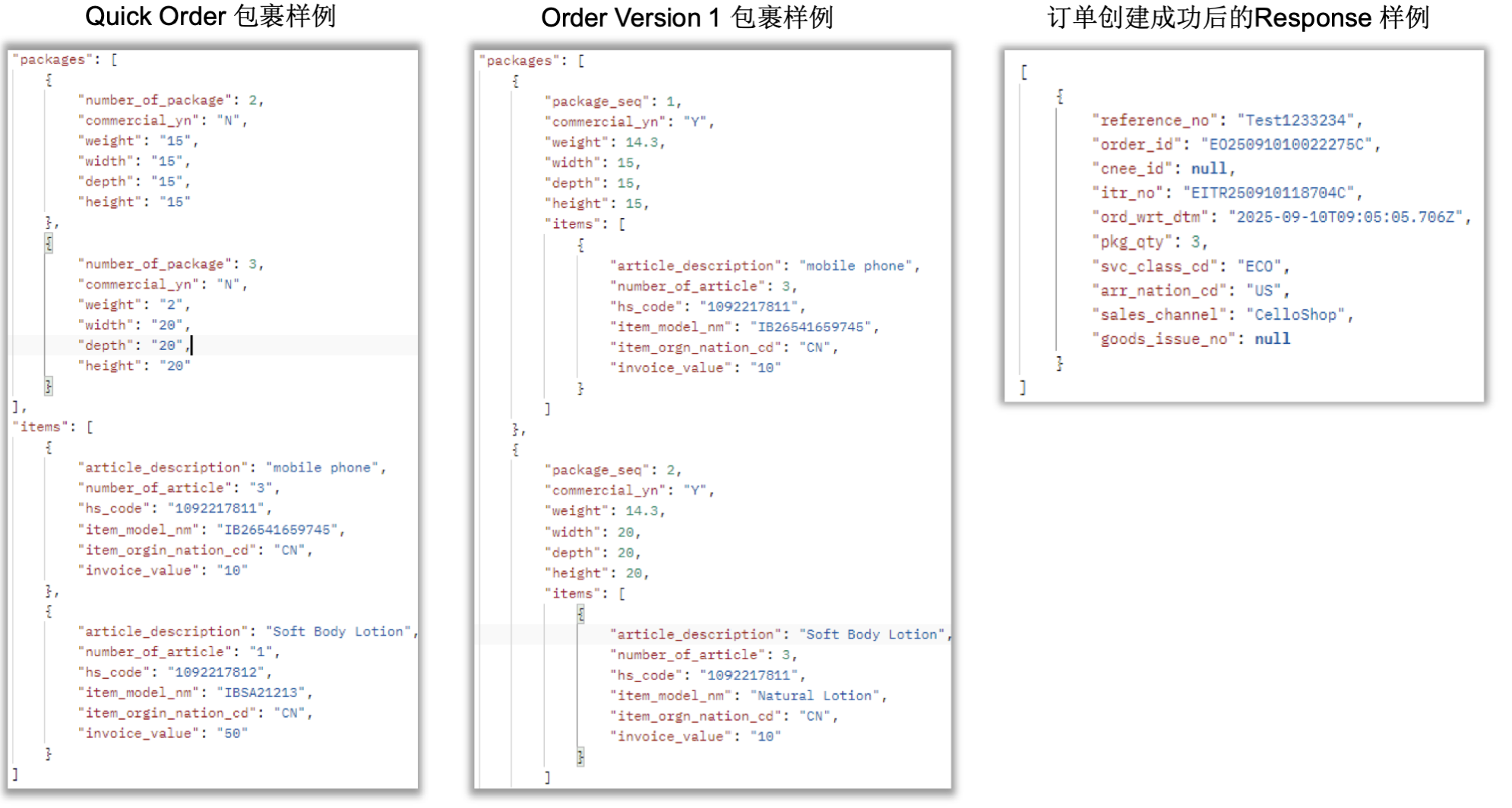Click the item_model_nm value IBSA21213
The width and height of the screenshot is (1512, 808).
[x=259, y=693]
